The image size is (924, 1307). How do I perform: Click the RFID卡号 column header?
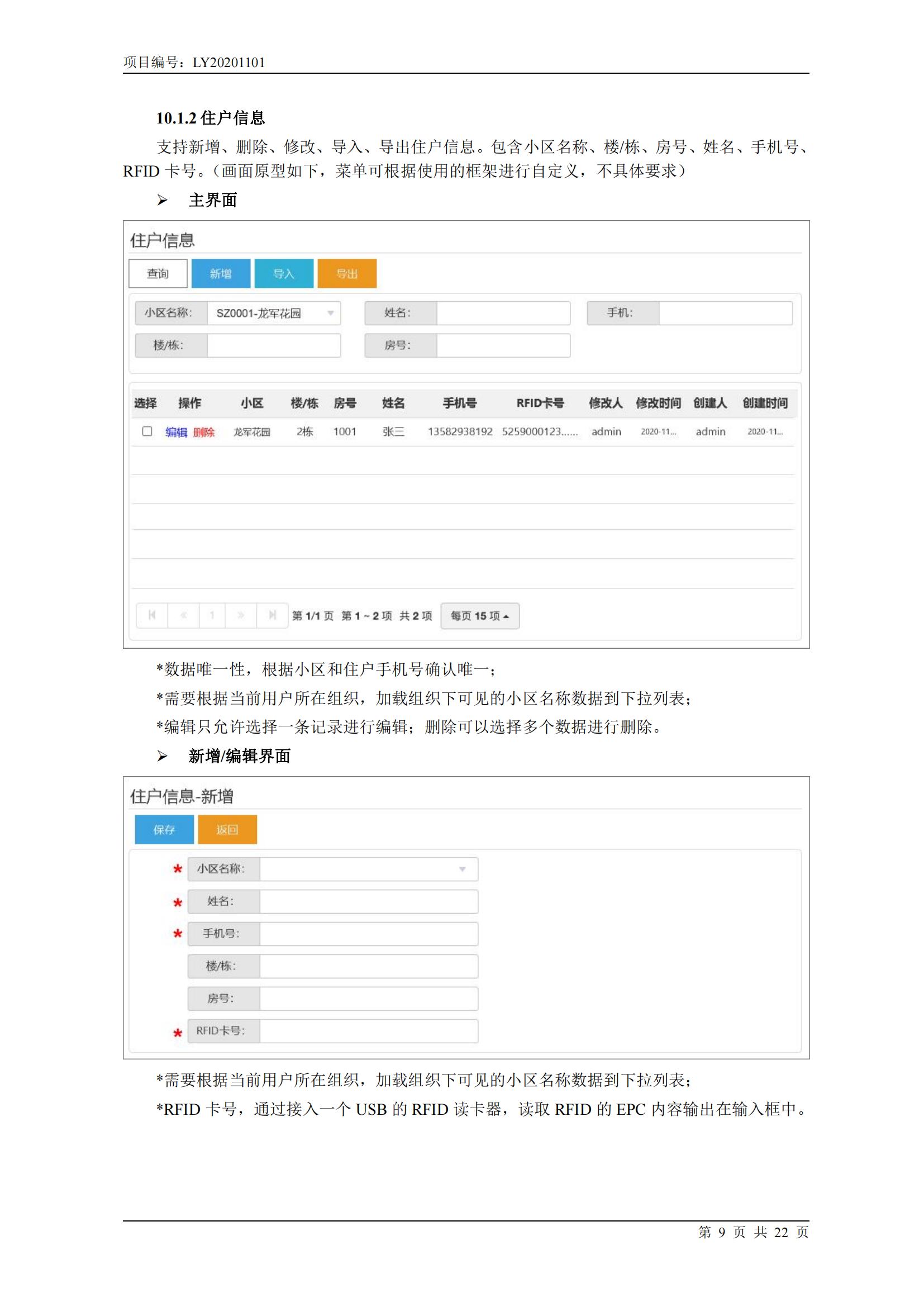540,403
